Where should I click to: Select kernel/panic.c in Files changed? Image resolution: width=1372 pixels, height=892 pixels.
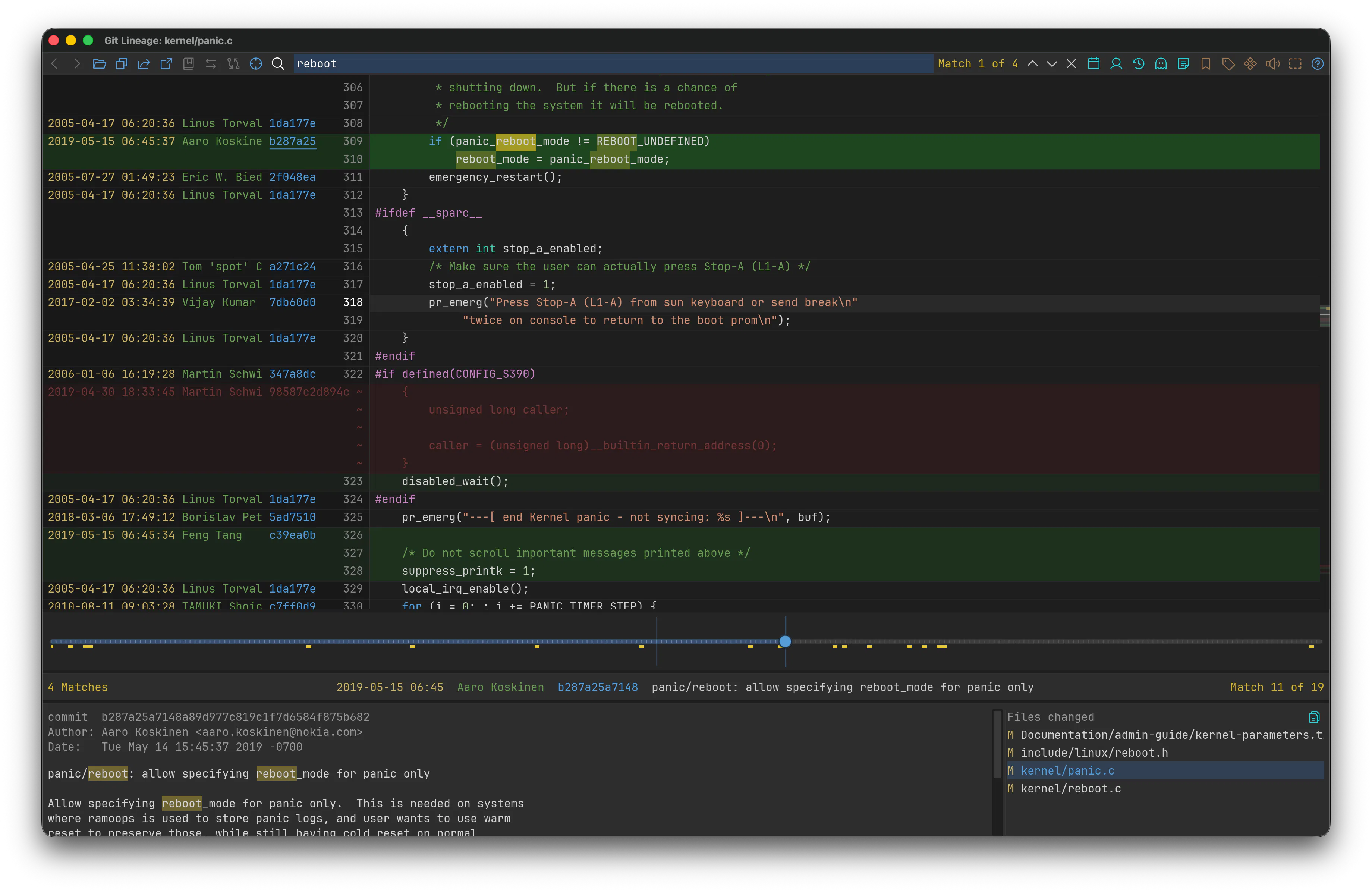[x=1165, y=770]
